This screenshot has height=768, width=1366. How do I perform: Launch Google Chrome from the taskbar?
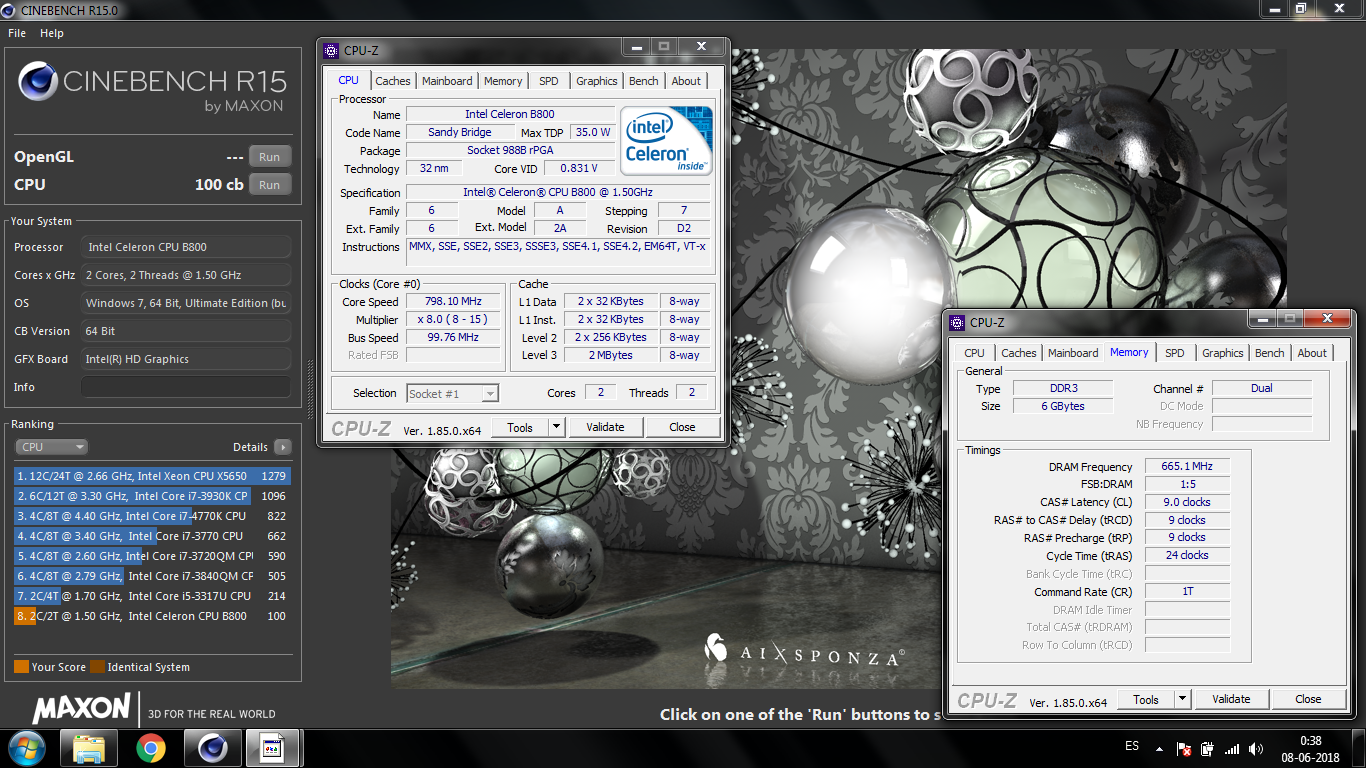(x=151, y=748)
